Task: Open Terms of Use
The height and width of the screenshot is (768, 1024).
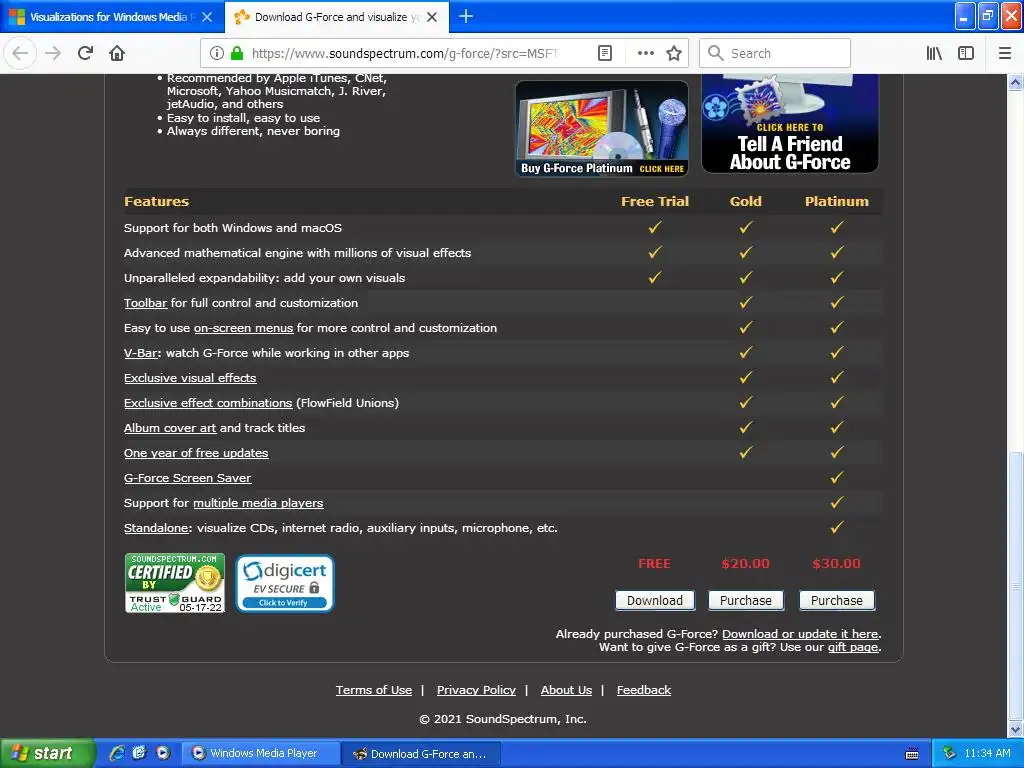Action: pyautogui.click(x=374, y=690)
